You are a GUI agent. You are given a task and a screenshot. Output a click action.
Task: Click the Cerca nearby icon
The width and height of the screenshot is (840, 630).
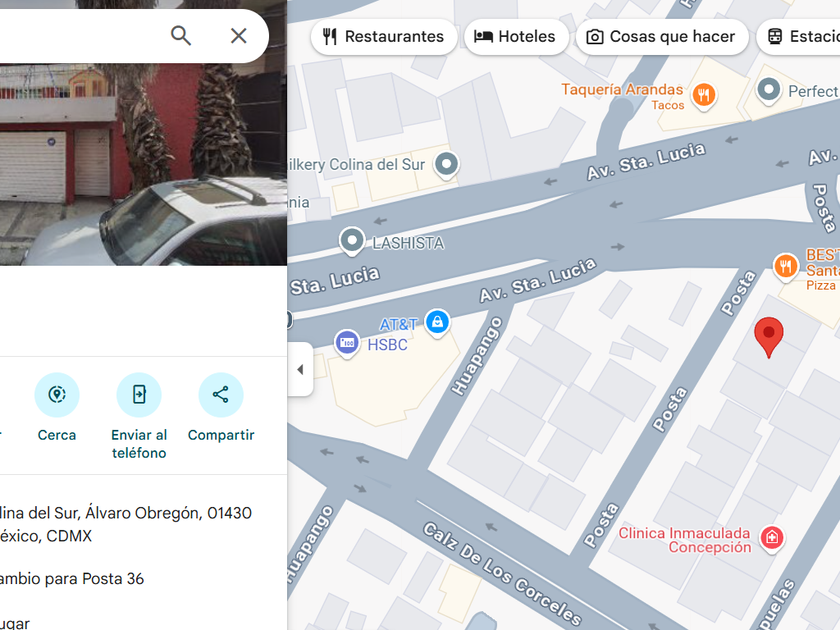[57, 395]
